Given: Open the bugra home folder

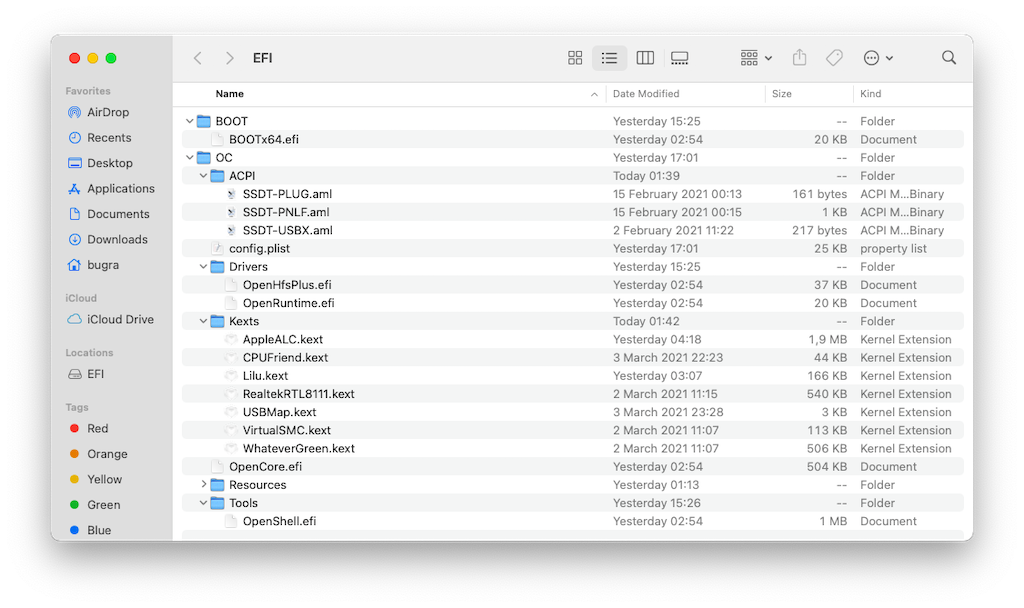Looking at the screenshot, I should tap(103, 265).
